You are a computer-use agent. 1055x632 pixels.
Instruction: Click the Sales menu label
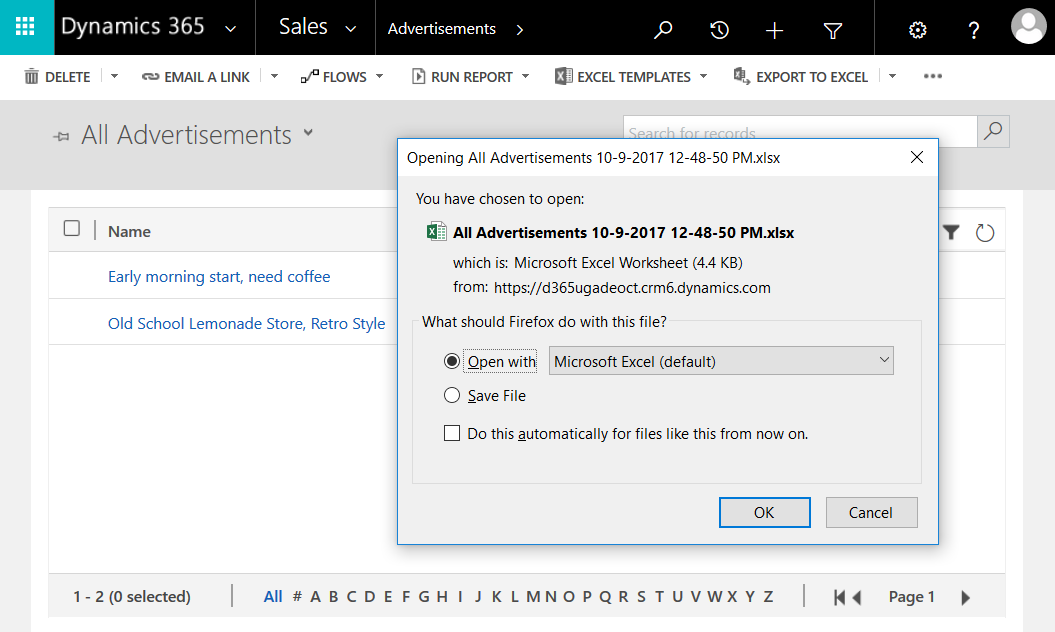tap(303, 27)
